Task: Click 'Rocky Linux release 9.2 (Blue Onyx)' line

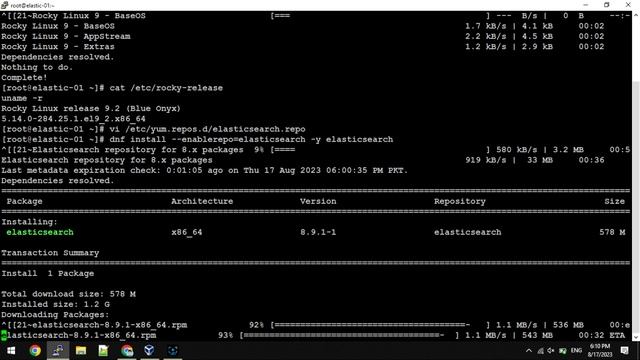Action: [91, 109]
